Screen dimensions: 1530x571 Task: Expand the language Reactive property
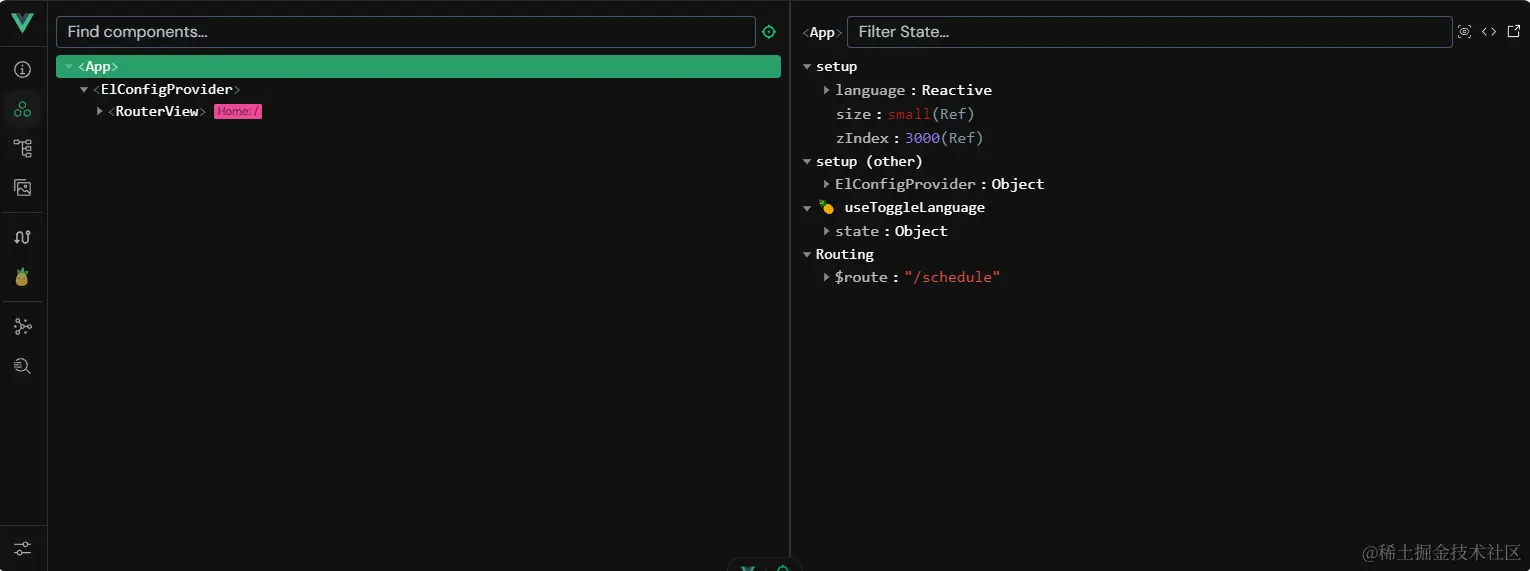(x=827, y=90)
